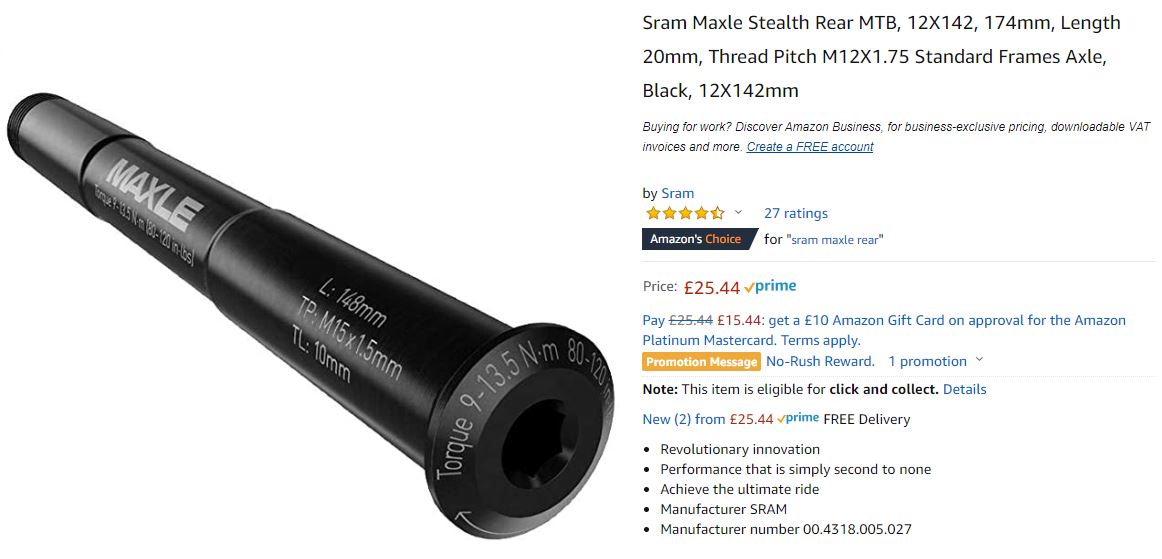Open the "sram maxle rear" search link
Viewport: 1162px width, 559px height.
click(x=837, y=239)
